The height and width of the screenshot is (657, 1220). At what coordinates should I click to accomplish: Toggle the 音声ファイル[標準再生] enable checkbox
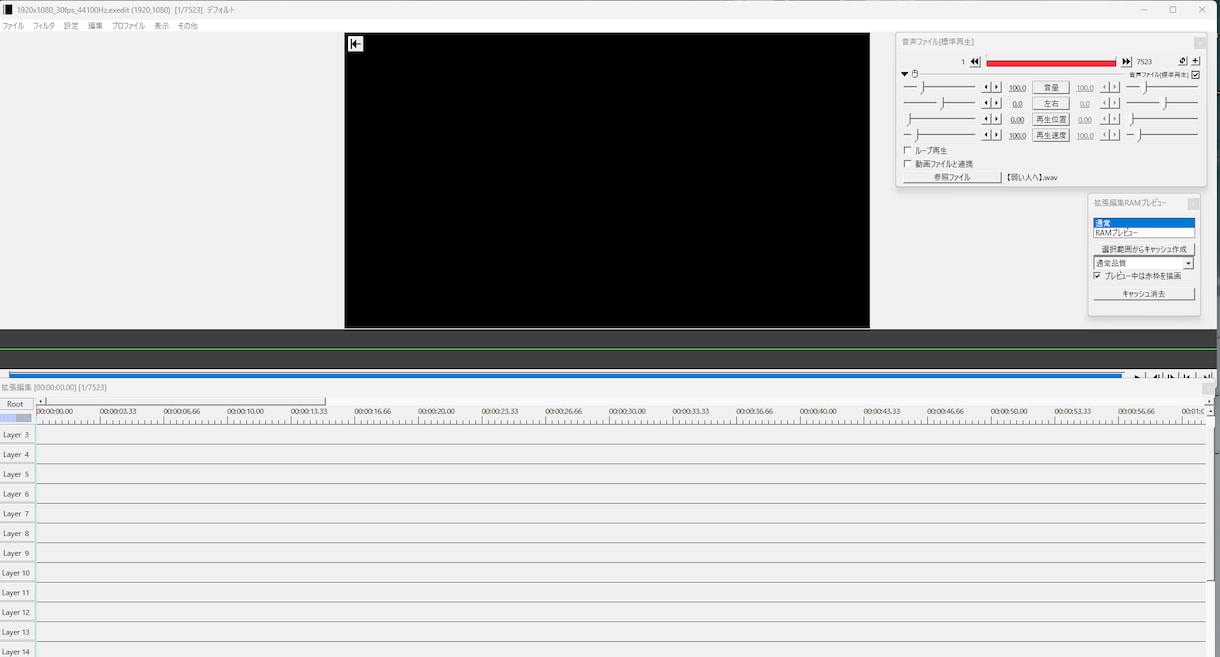pyautogui.click(x=1195, y=75)
